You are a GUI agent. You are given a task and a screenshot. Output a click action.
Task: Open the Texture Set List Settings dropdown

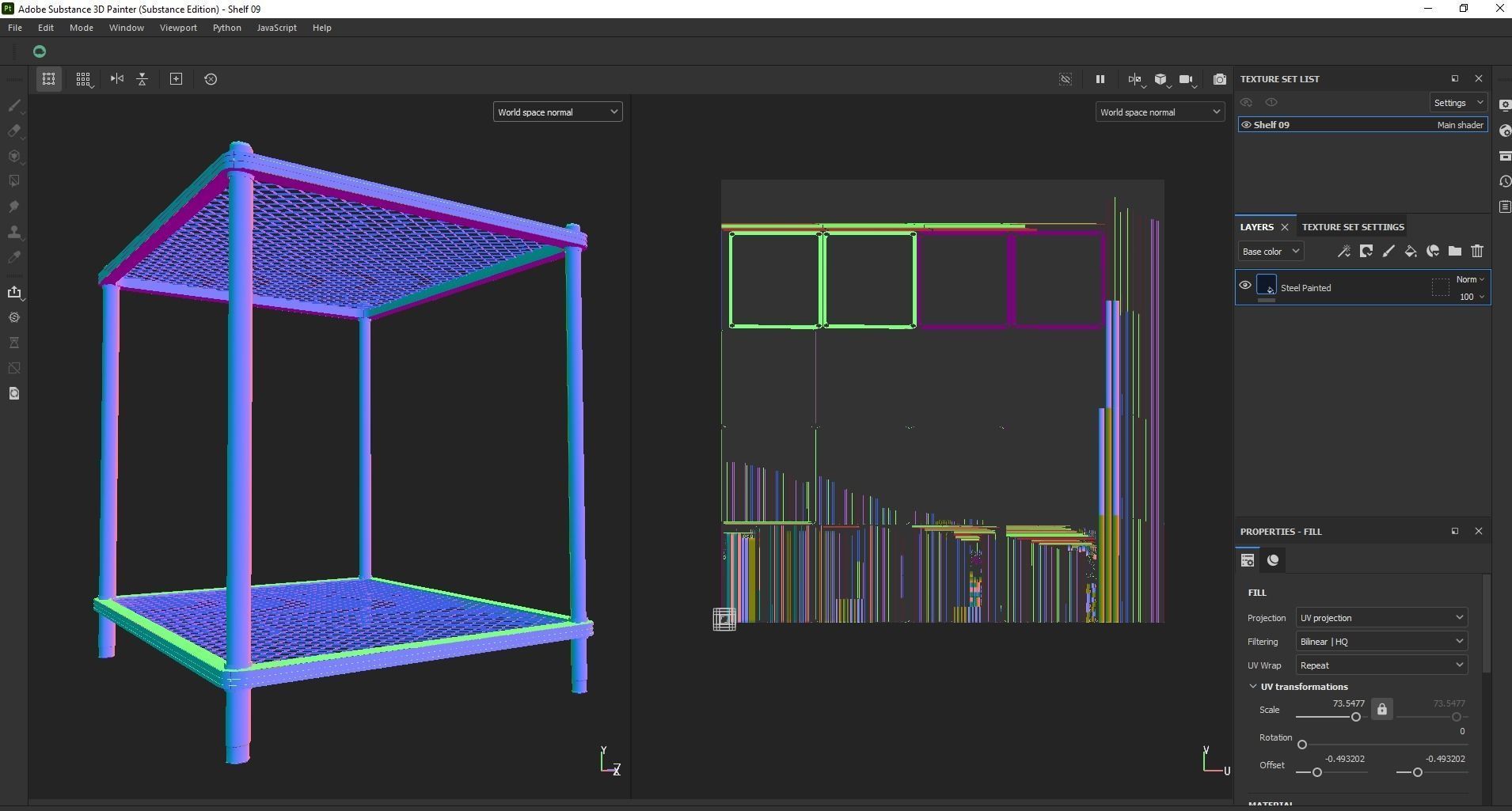1458,103
